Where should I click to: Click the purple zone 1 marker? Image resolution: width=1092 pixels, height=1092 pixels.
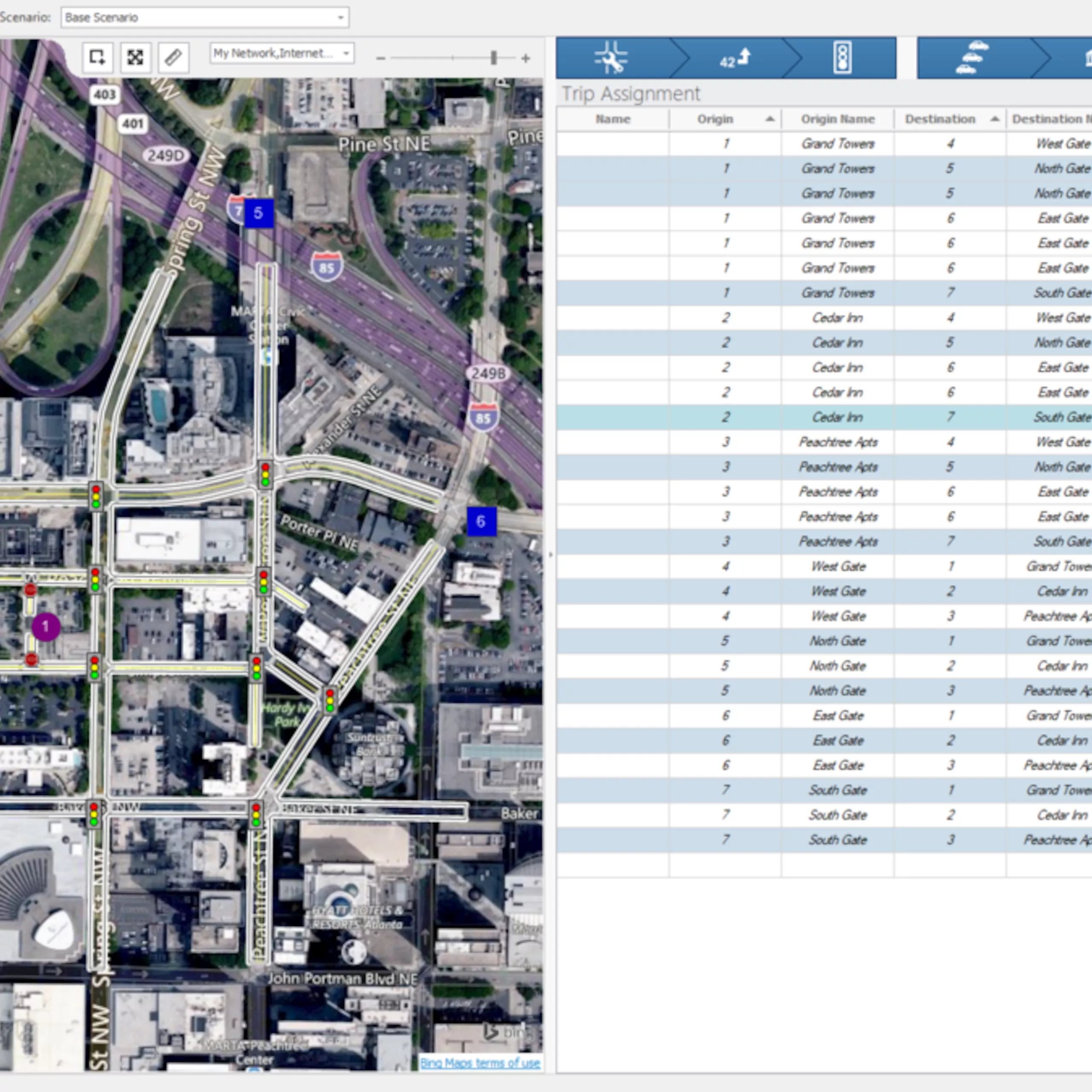[46, 626]
